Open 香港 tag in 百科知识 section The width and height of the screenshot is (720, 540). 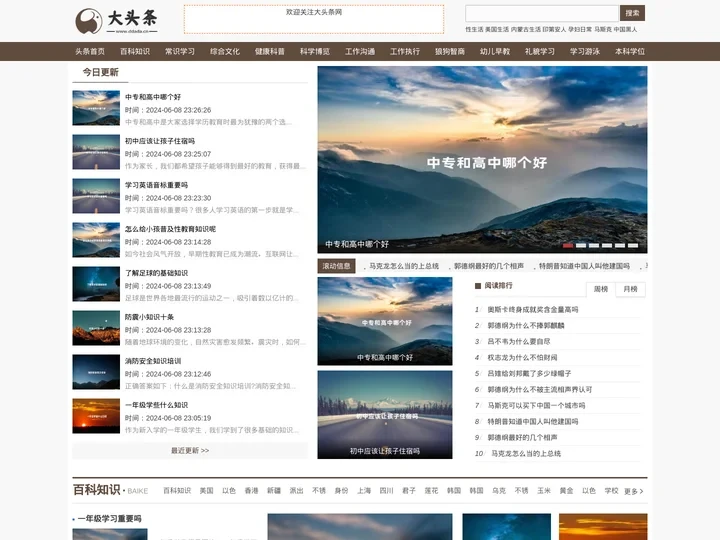pos(251,491)
